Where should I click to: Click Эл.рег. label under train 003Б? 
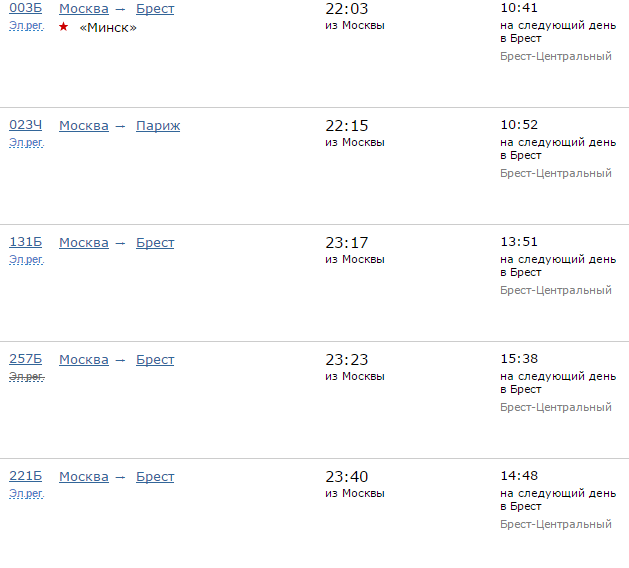pos(26,26)
